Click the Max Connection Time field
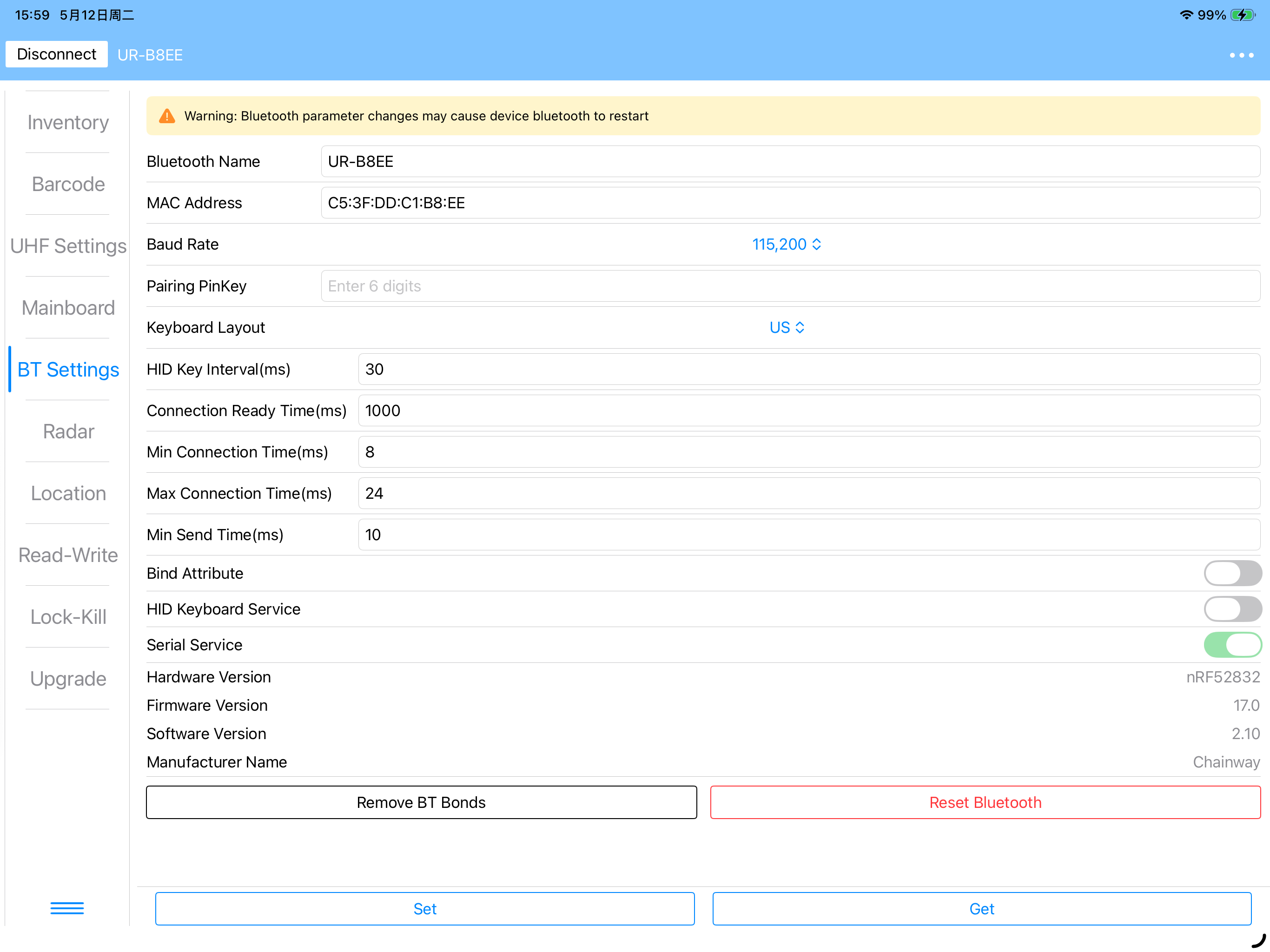 pos(809,493)
